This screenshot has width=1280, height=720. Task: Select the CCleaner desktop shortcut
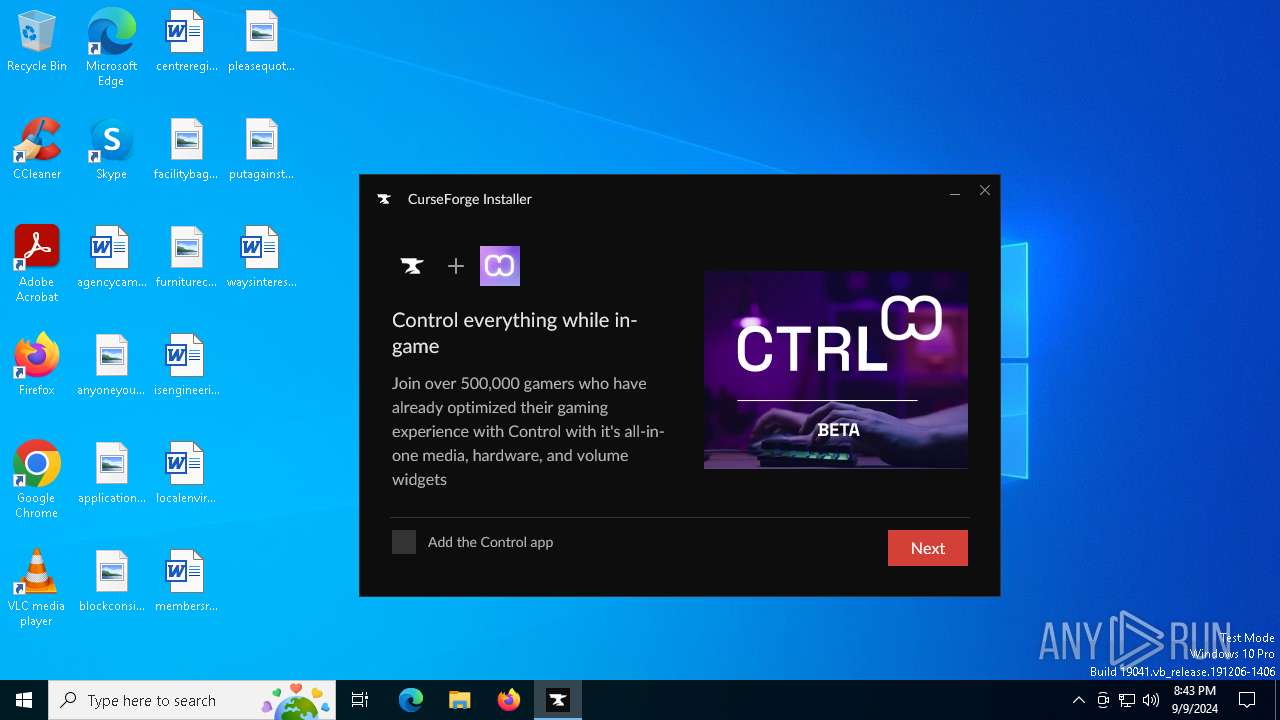37,150
